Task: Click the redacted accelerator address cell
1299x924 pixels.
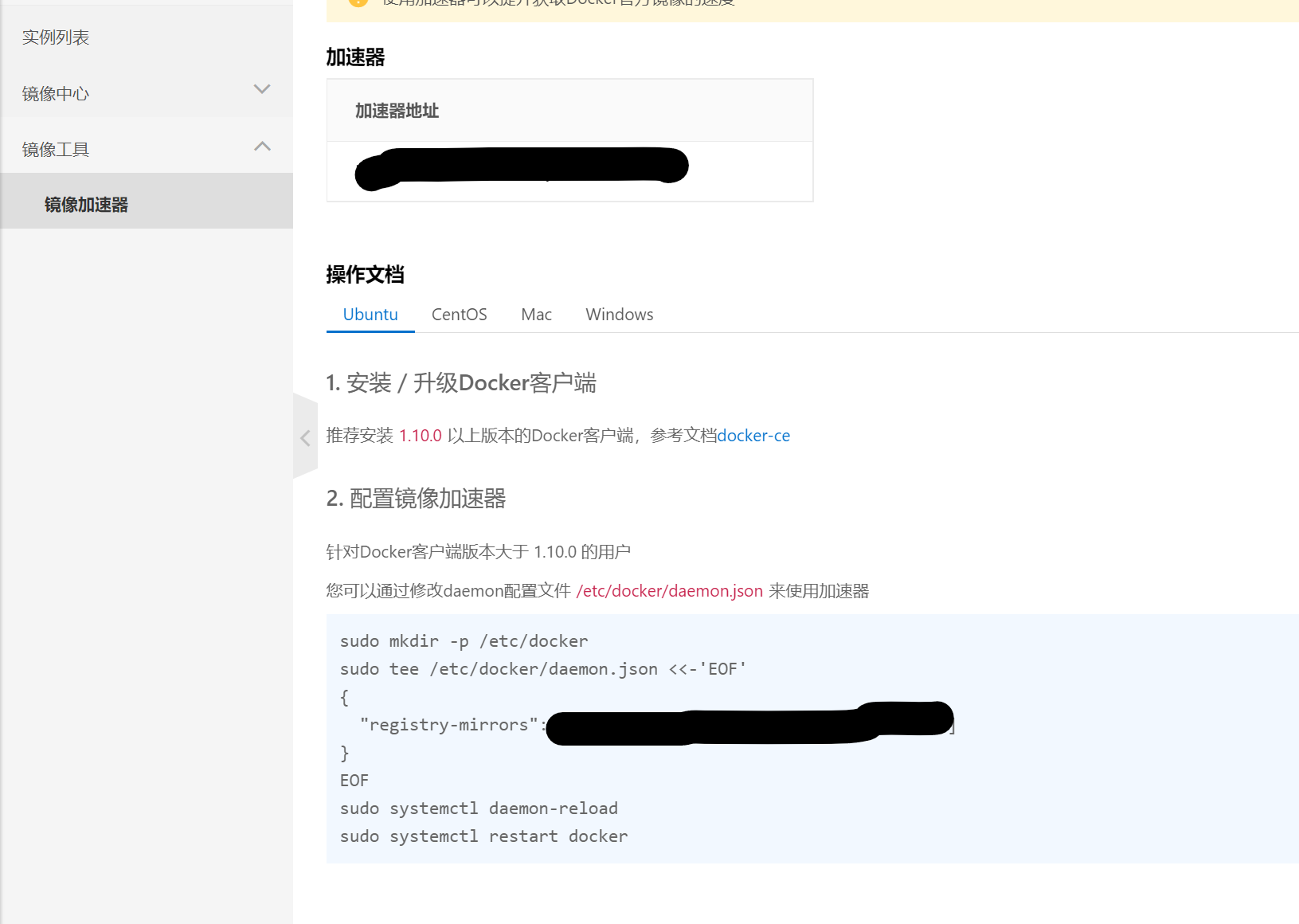Action: click(569, 171)
